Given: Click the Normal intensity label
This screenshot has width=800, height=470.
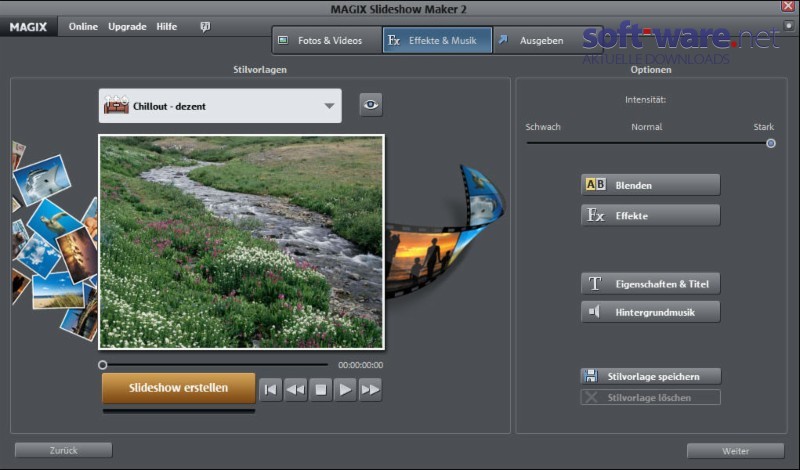Looking at the screenshot, I should (x=646, y=127).
